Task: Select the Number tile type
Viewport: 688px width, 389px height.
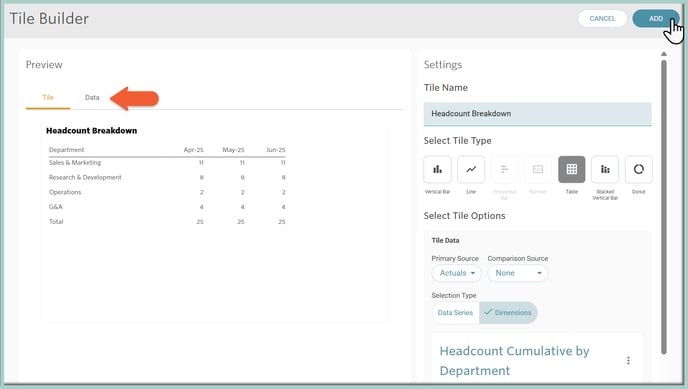Action: 538,169
